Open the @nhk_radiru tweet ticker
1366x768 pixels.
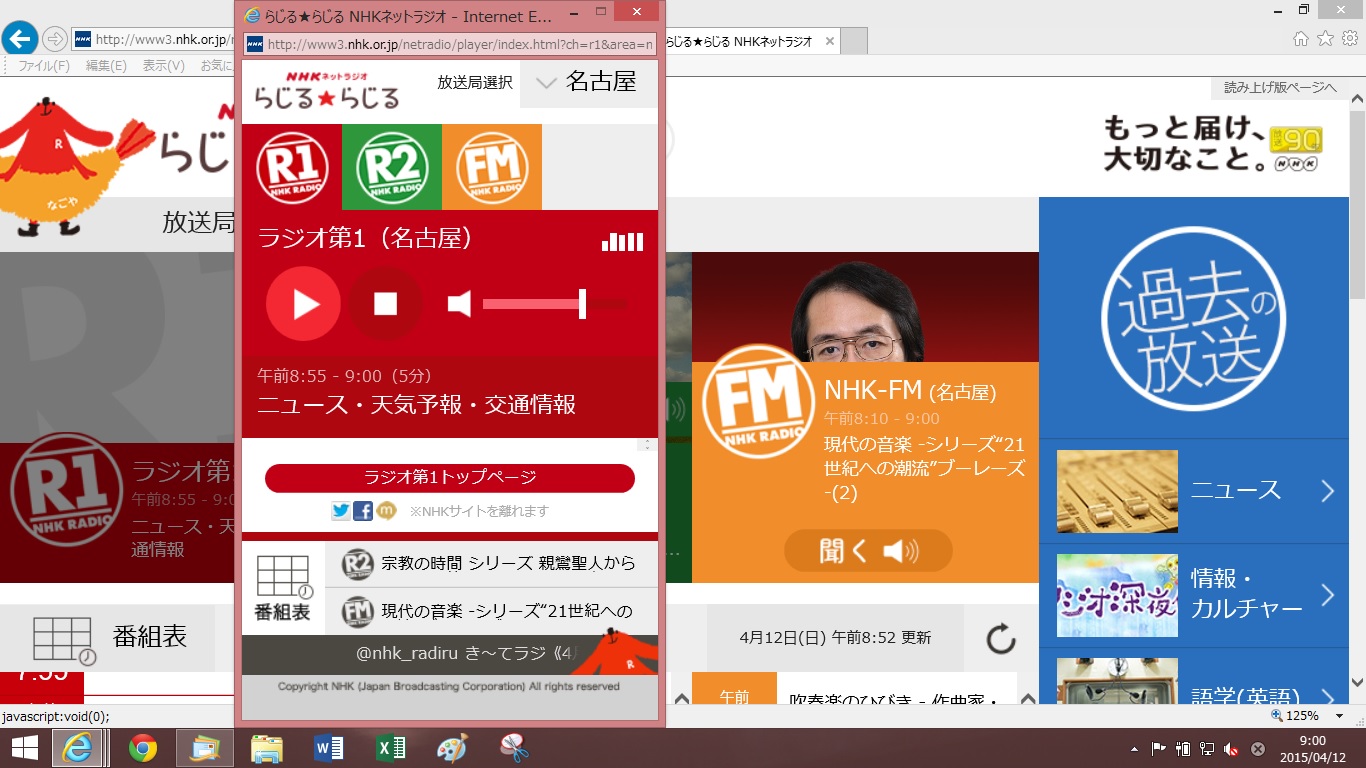(x=450, y=654)
